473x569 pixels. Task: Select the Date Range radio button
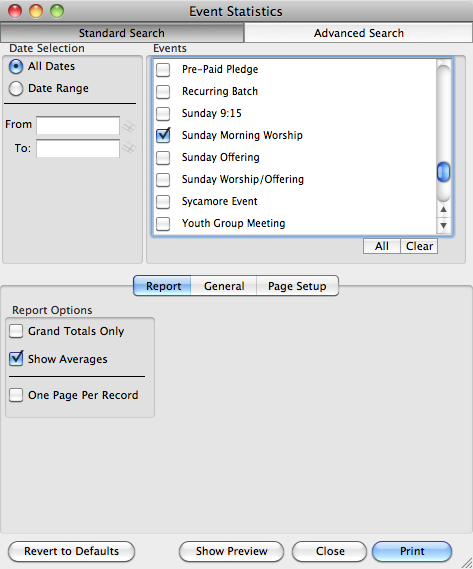[x=16, y=88]
